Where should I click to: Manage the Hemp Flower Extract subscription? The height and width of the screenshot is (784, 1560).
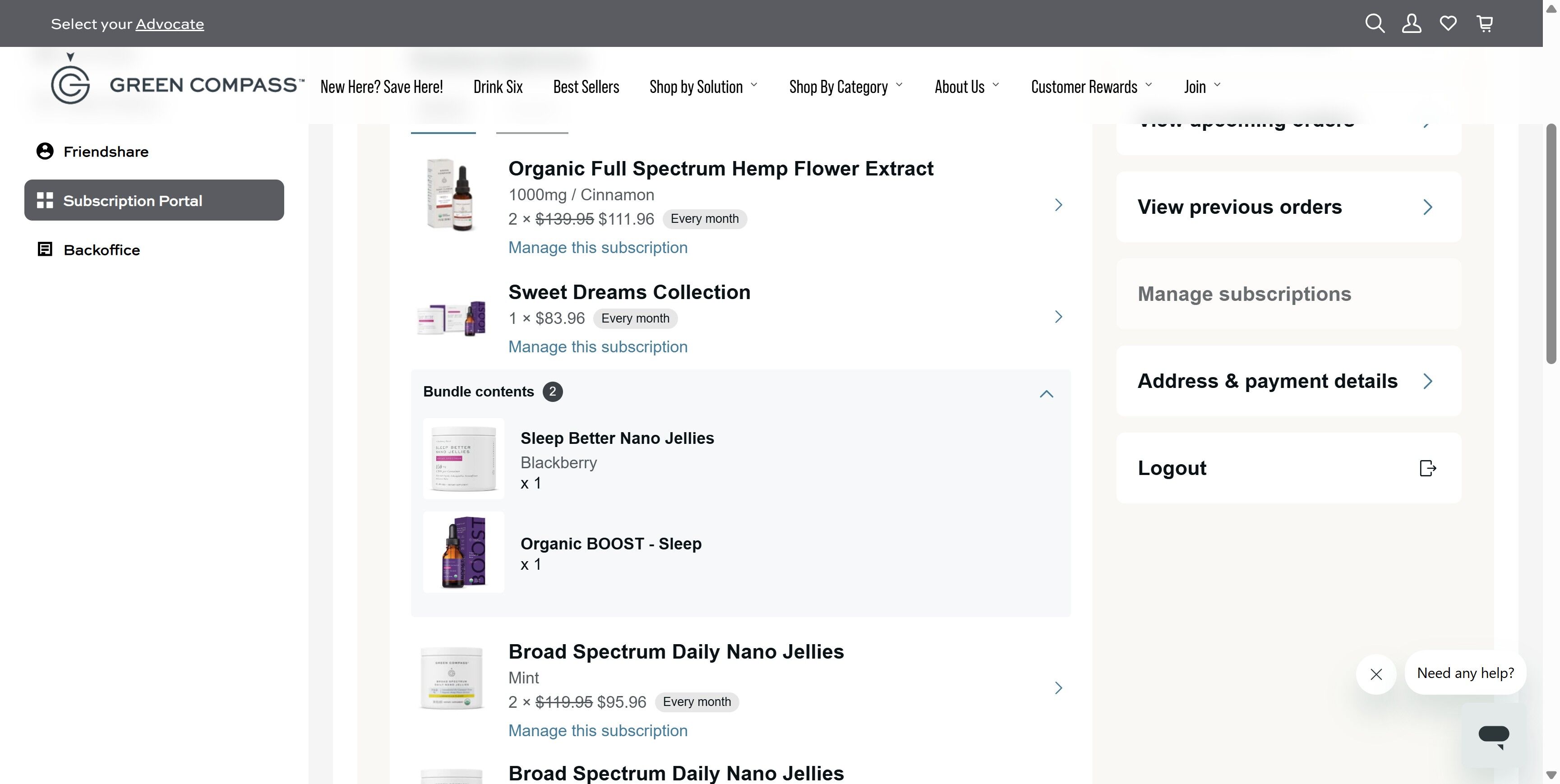click(x=598, y=248)
